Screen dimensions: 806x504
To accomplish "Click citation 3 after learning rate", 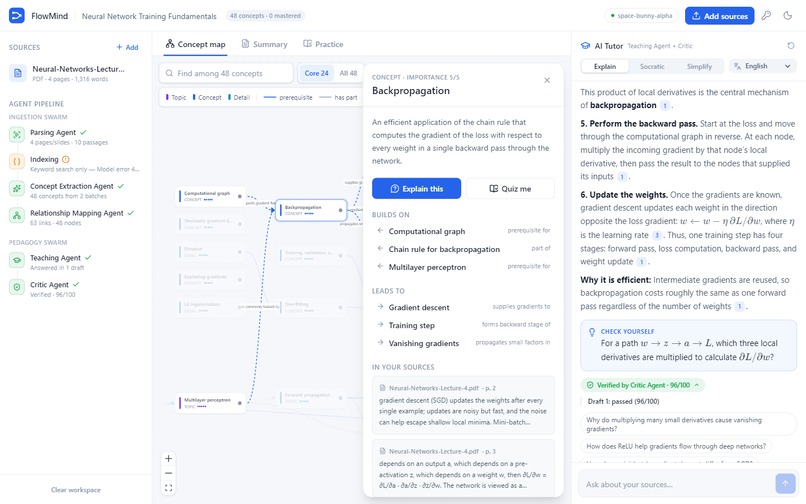I will click(x=656, y=236).
